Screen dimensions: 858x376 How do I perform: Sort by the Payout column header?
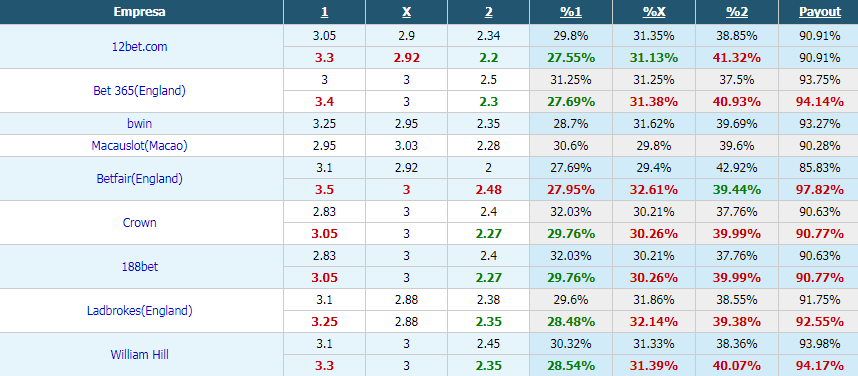[x=820, y=11]
